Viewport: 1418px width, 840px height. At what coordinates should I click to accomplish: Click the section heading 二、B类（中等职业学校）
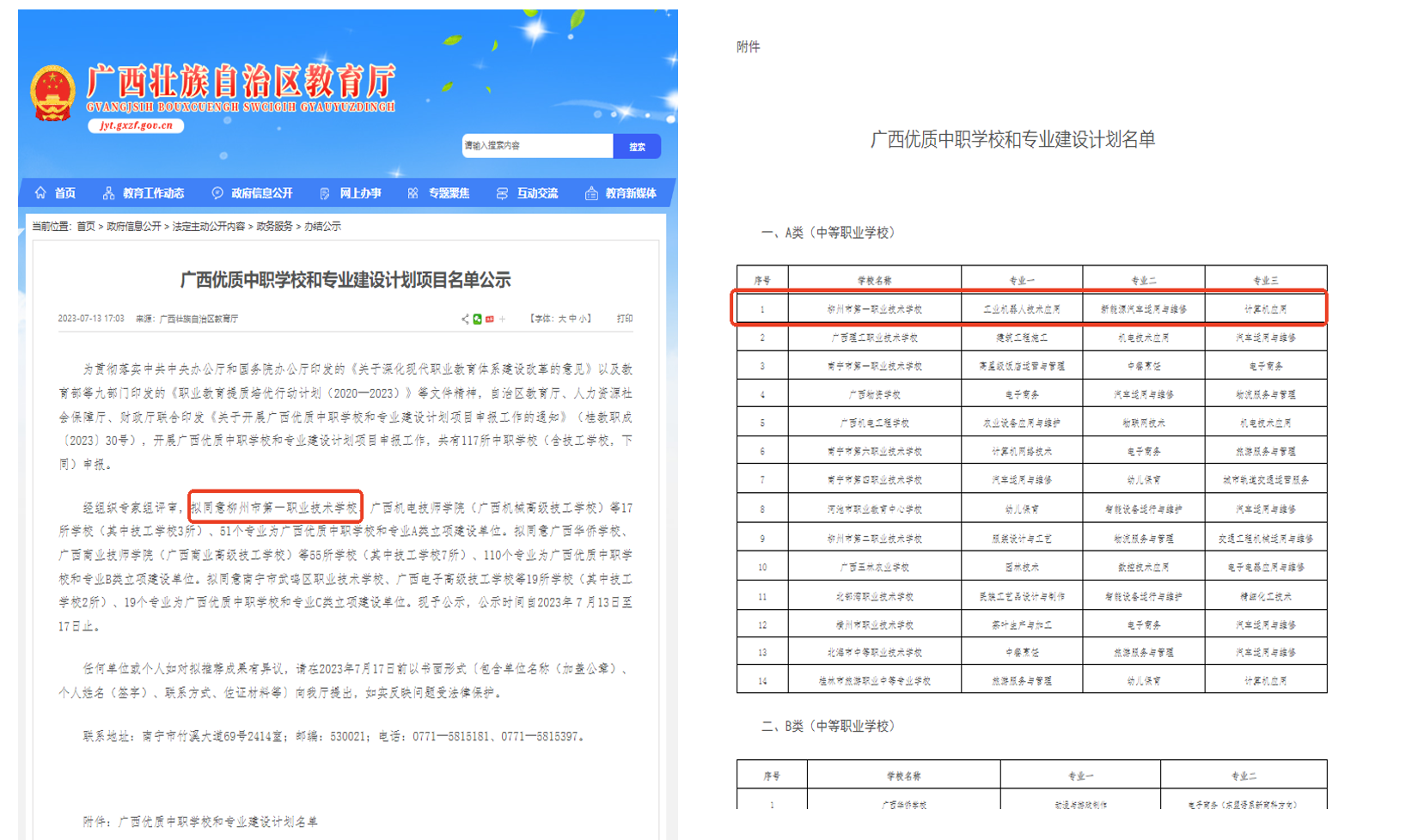(x=829, y=727)
